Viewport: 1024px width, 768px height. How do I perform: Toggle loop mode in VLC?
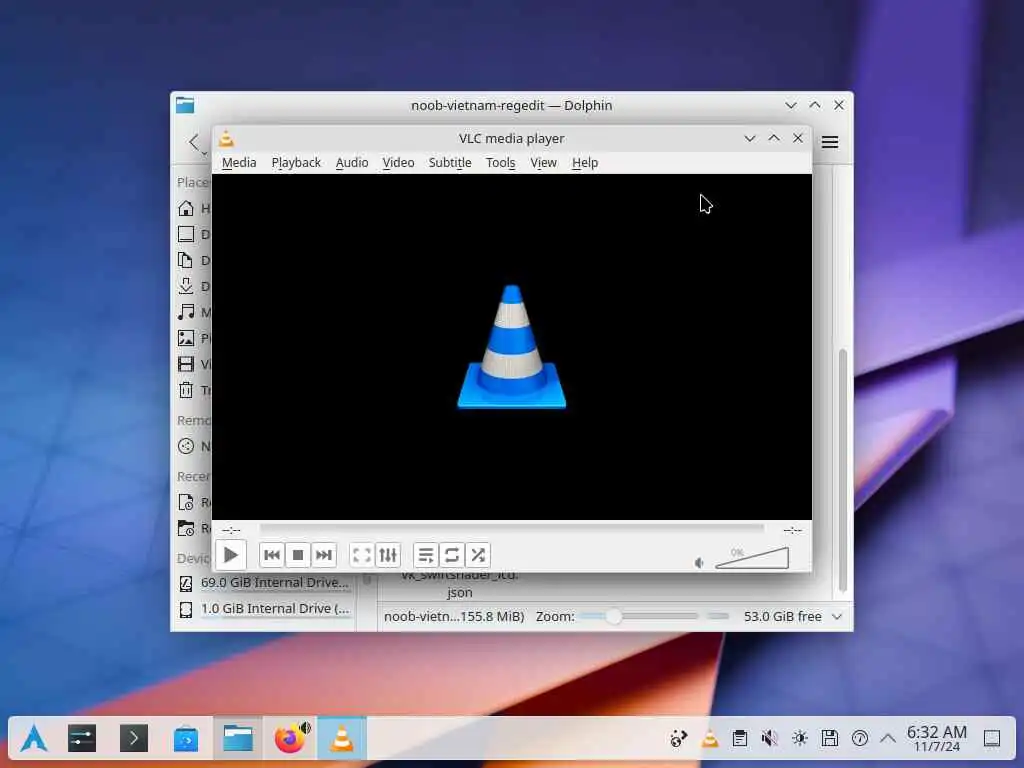click(x=452, y=555)
